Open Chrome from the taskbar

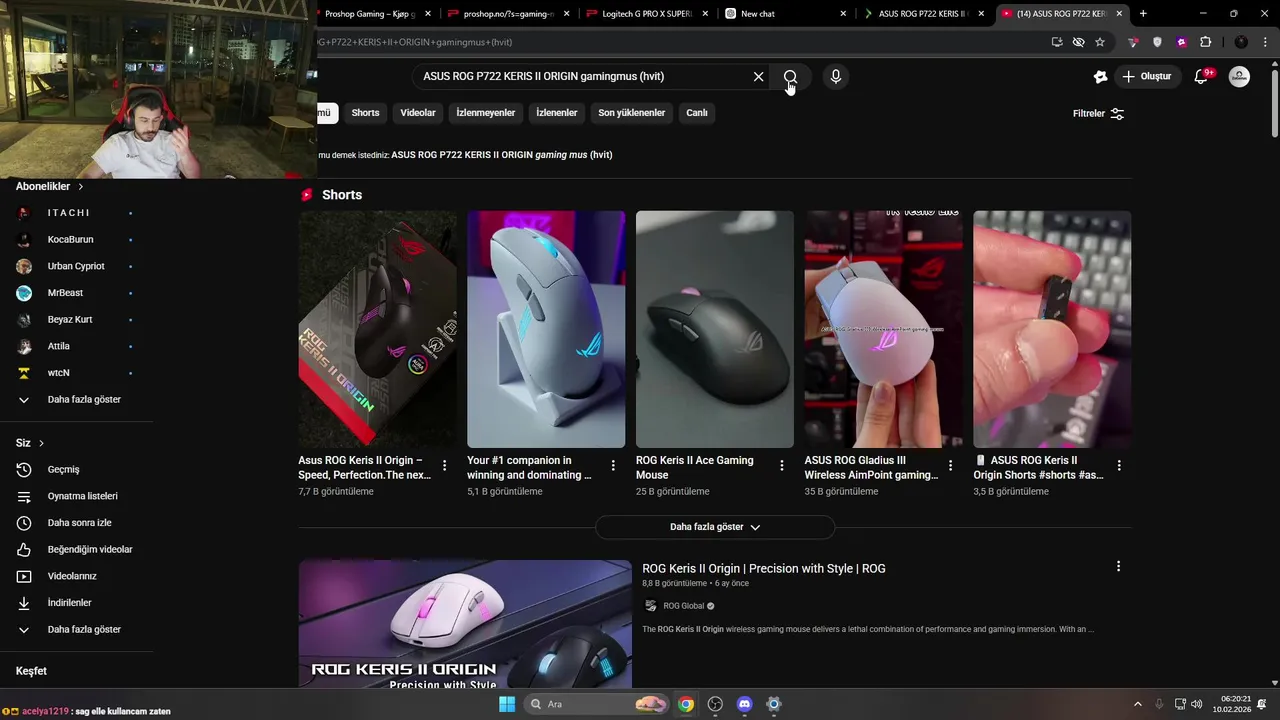tap(685, 704)
